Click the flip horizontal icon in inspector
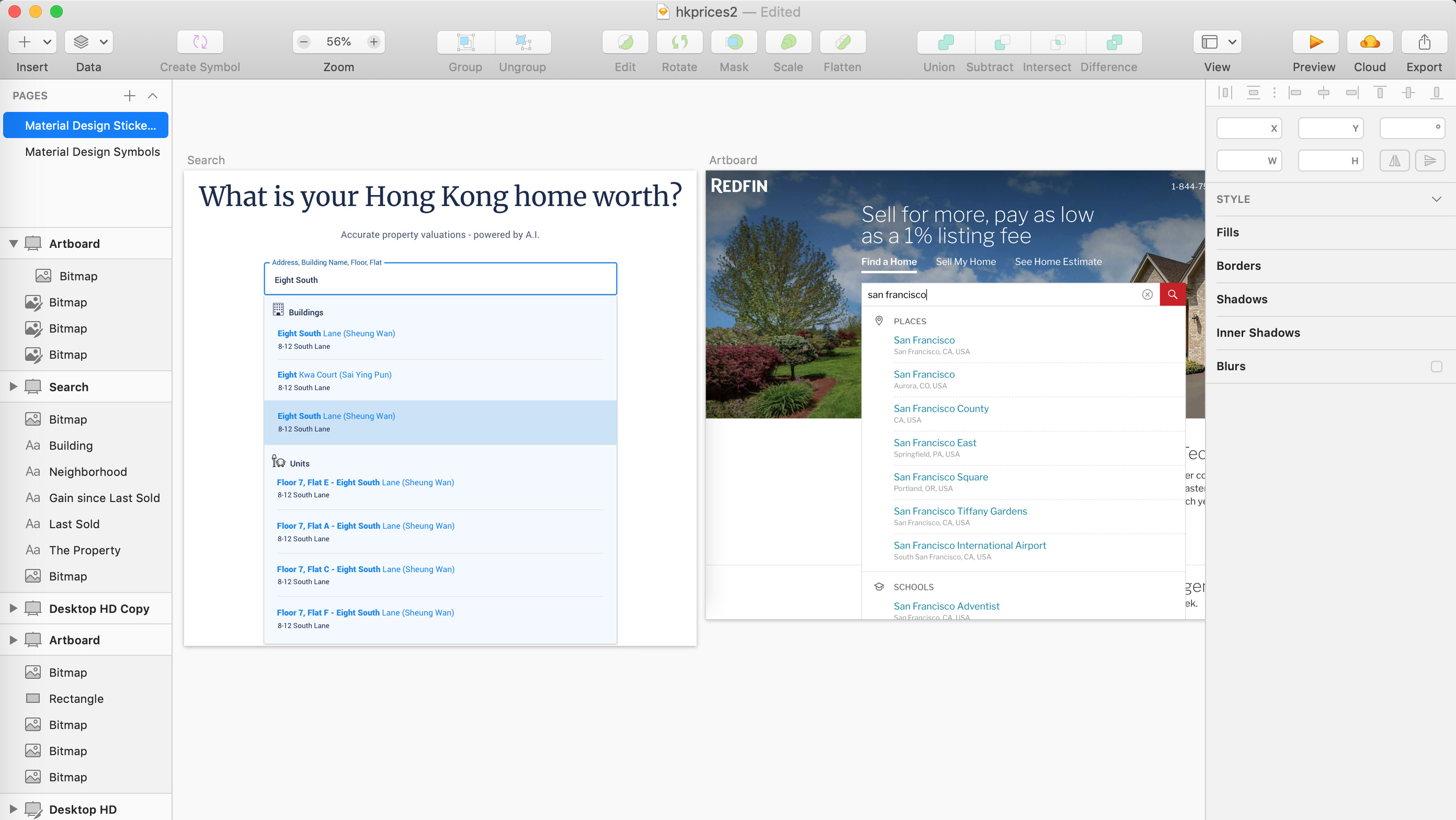Screen dimensions: 1456x820 (1394, 161)
